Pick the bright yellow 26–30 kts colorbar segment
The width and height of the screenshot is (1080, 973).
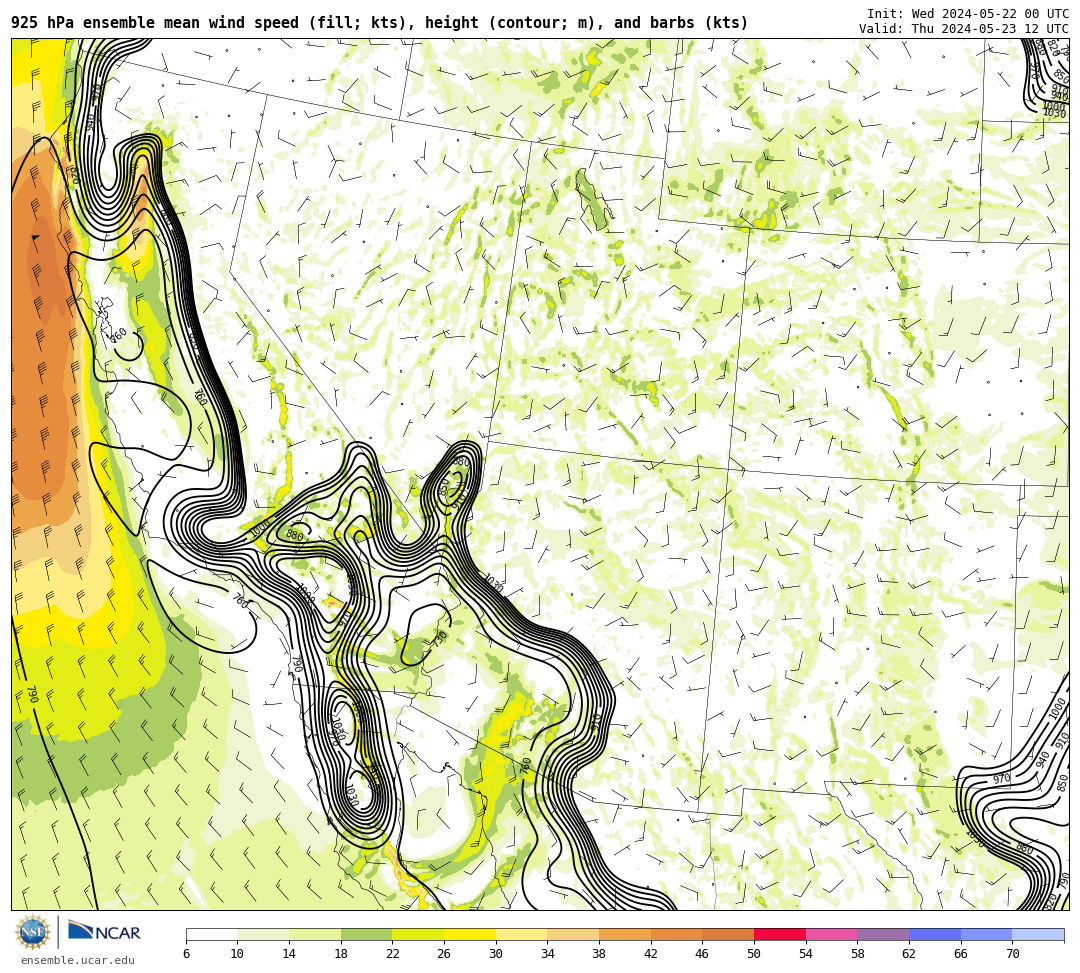[x=470, y=934]
